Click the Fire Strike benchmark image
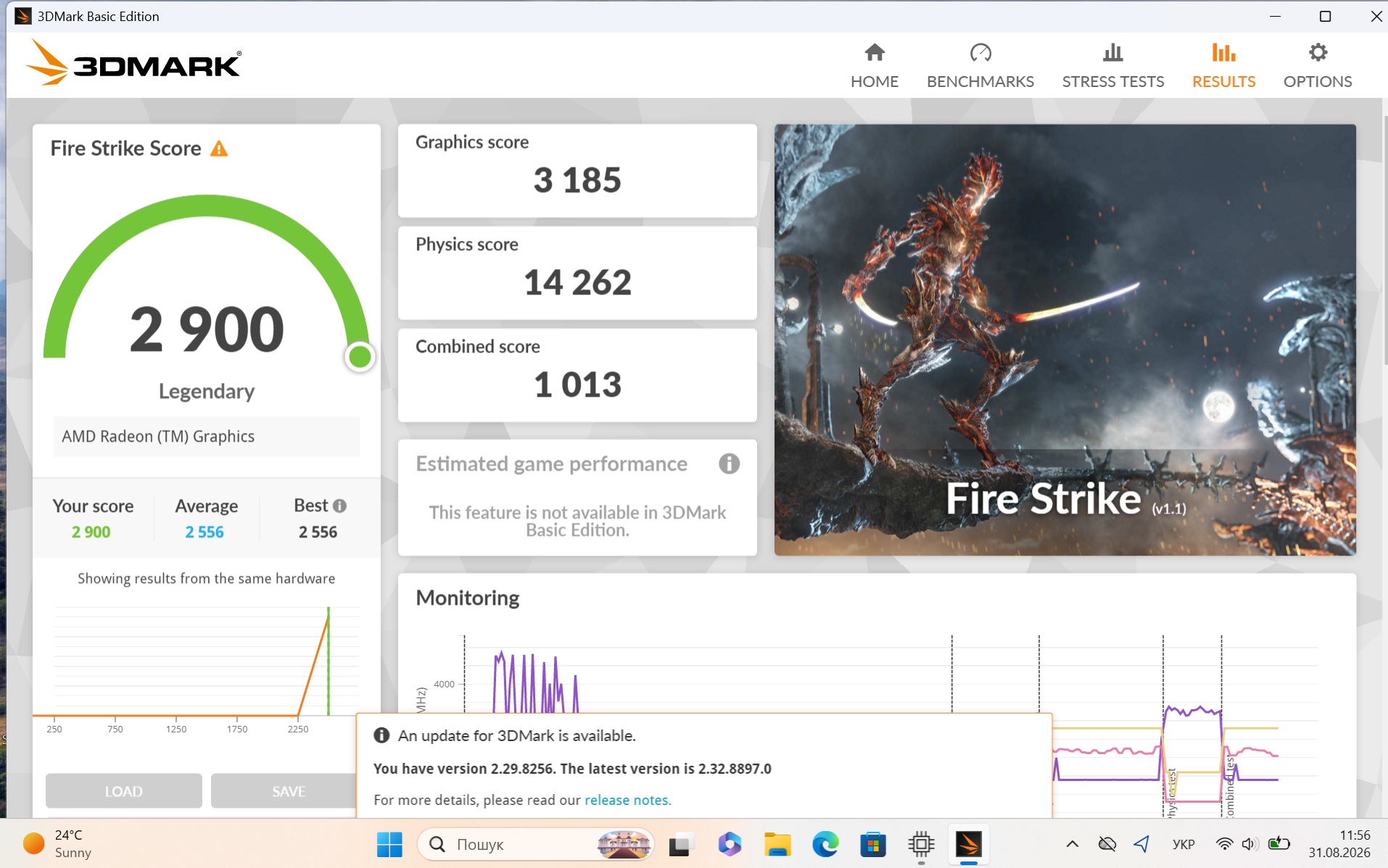Screen dimensions: 1388x868 (x=1065, y=339)
